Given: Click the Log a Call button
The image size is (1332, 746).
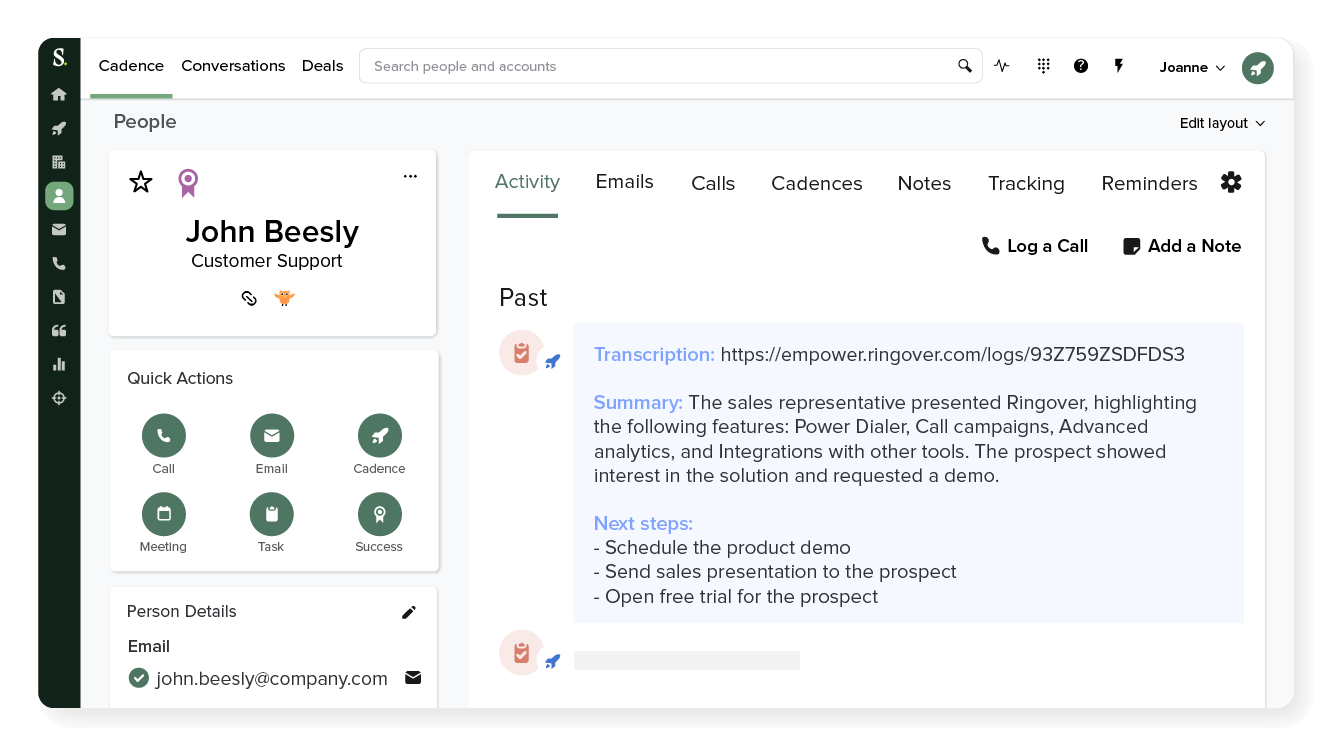Looking at the screenshot, I should [x=1035, y=246].
